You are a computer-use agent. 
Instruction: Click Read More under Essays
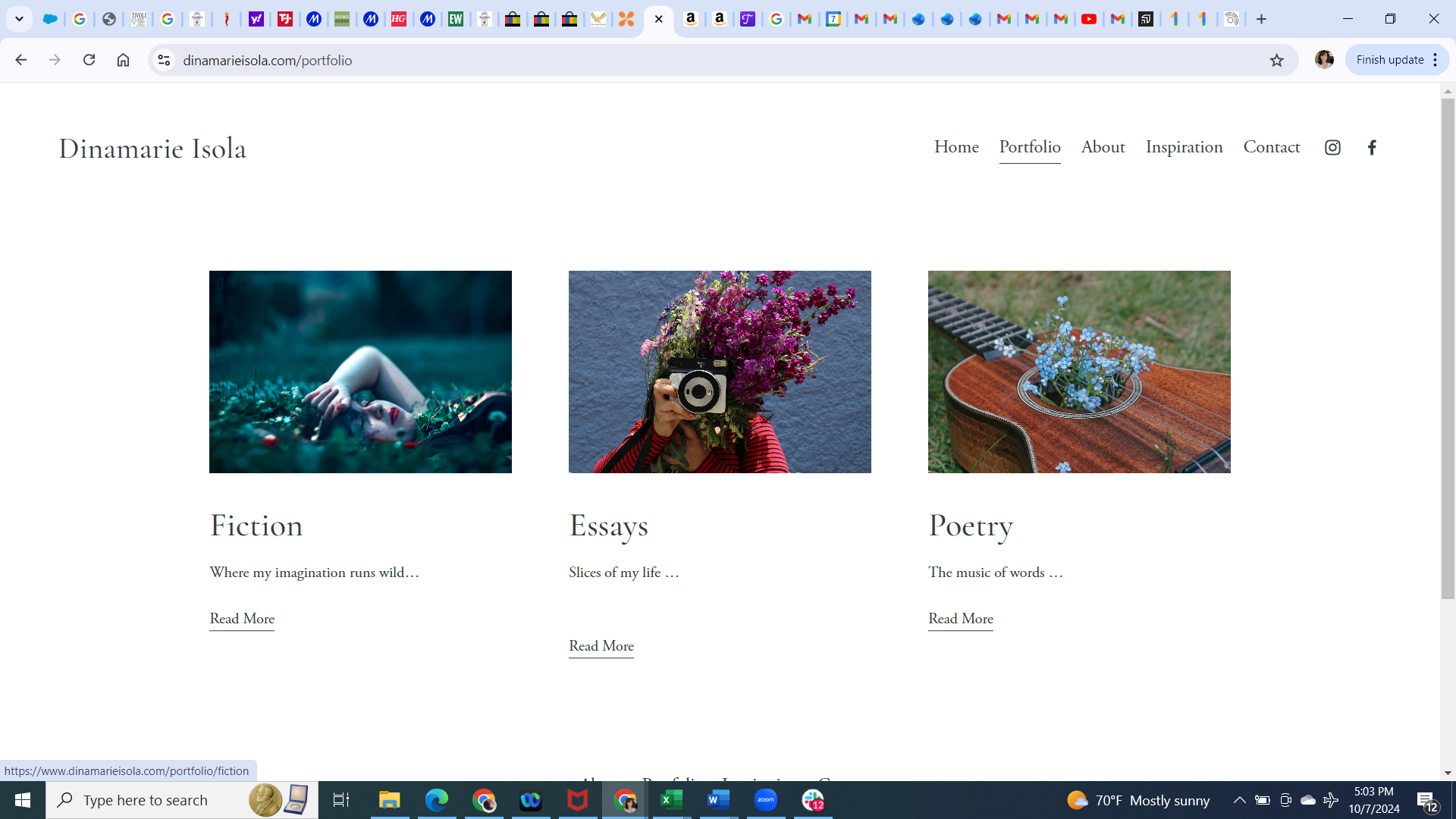click(601, 646)
